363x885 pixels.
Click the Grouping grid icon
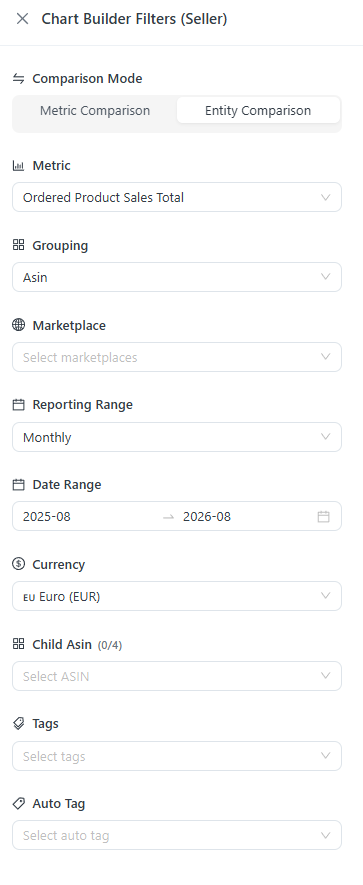click(x=19, y=245)
